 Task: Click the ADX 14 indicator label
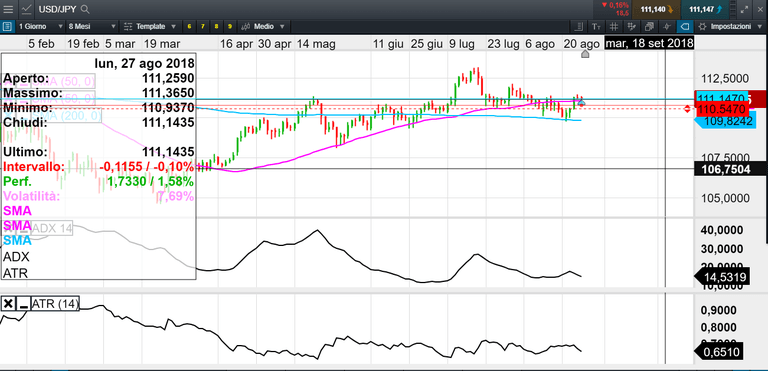pos(51,227)
